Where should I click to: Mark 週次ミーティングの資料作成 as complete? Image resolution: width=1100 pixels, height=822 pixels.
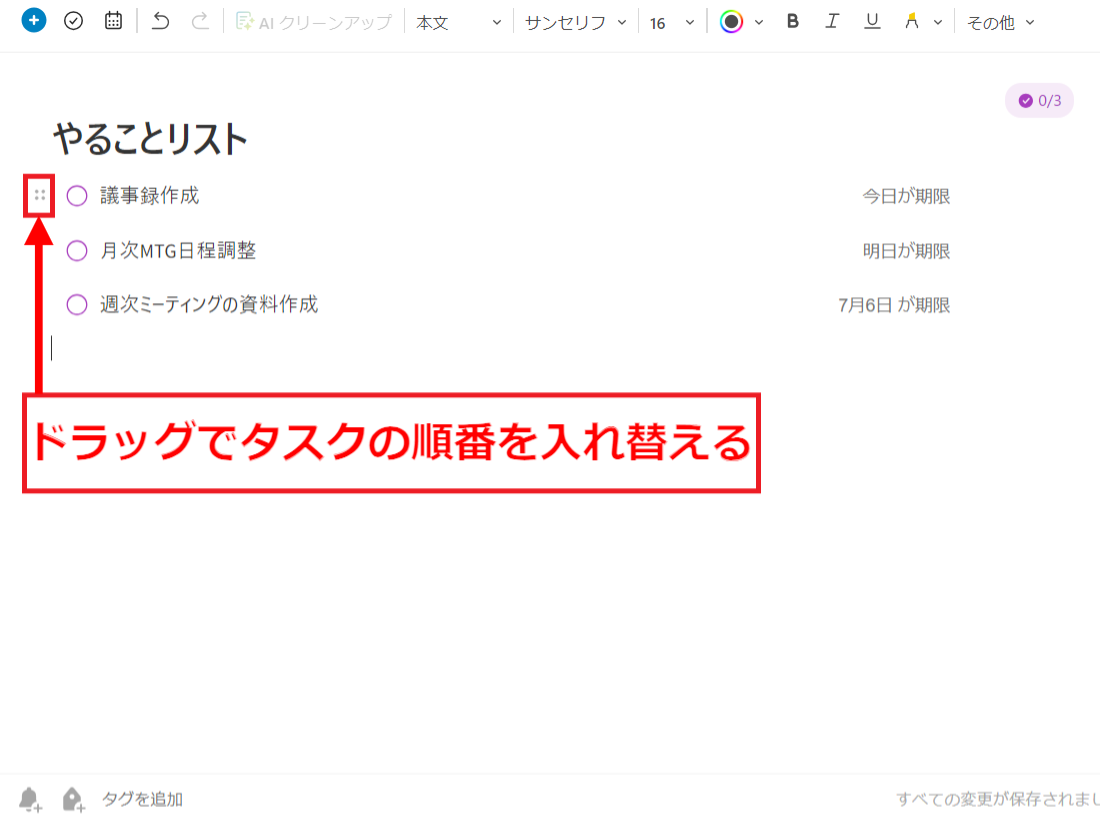77,304
